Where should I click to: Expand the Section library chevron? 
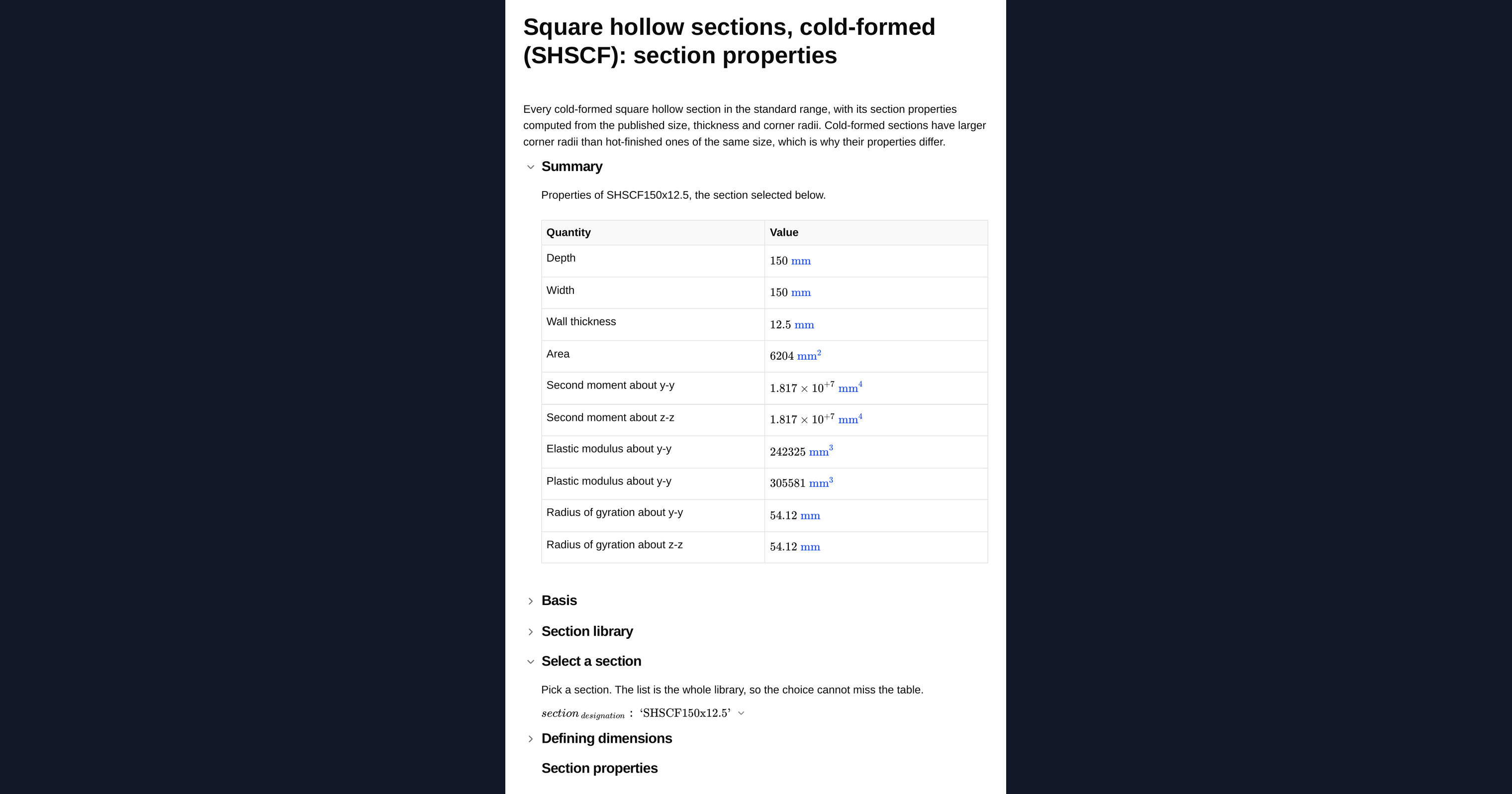531,632
